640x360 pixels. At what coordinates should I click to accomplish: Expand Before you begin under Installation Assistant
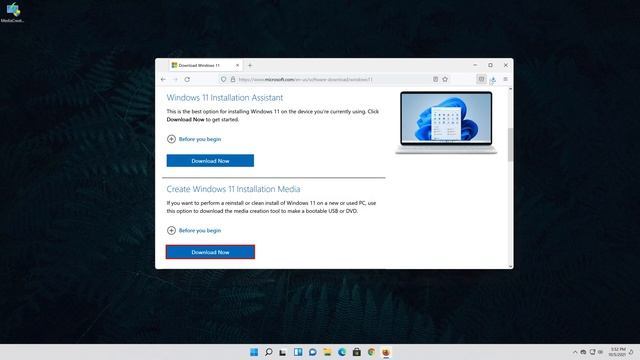pyautogui.click(x=194, y=139)
